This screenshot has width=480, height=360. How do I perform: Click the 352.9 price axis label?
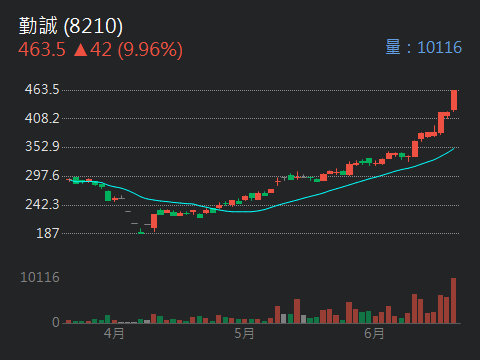42,147
